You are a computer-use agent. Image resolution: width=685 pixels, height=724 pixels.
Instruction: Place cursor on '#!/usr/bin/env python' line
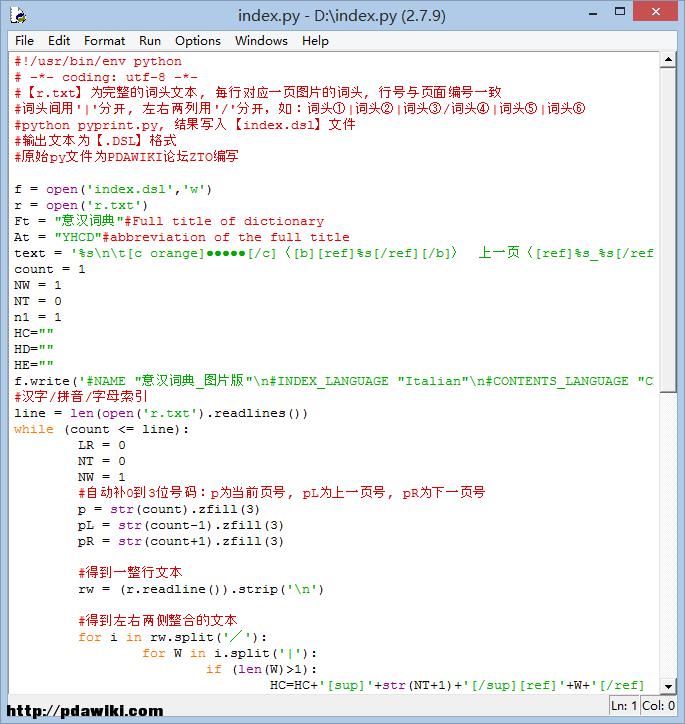click(98, 61)
